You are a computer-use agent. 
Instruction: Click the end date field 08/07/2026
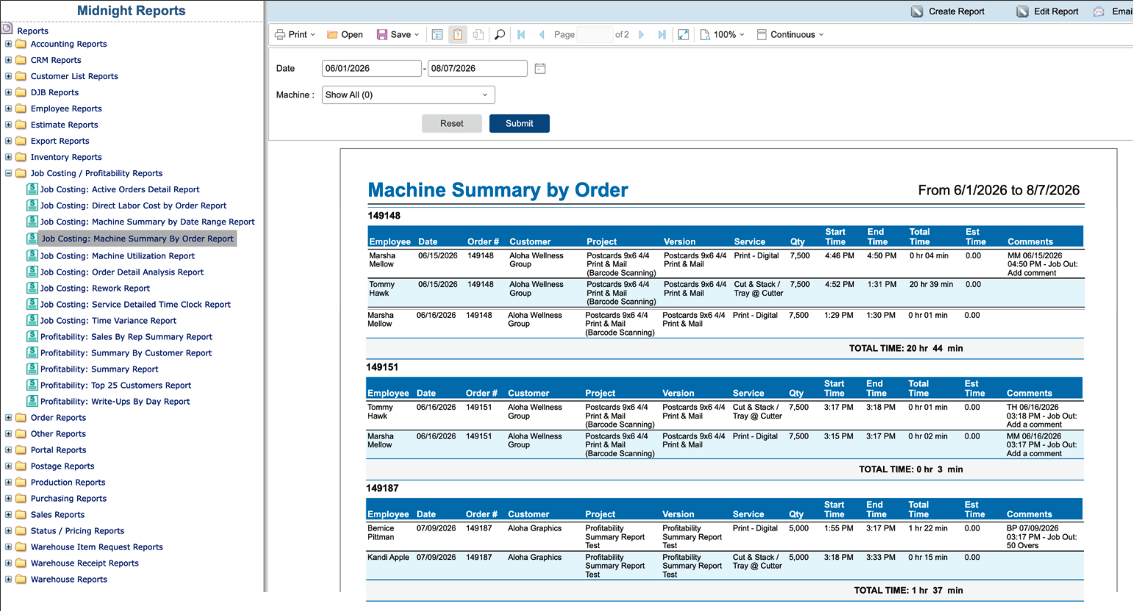coord(478,69)
